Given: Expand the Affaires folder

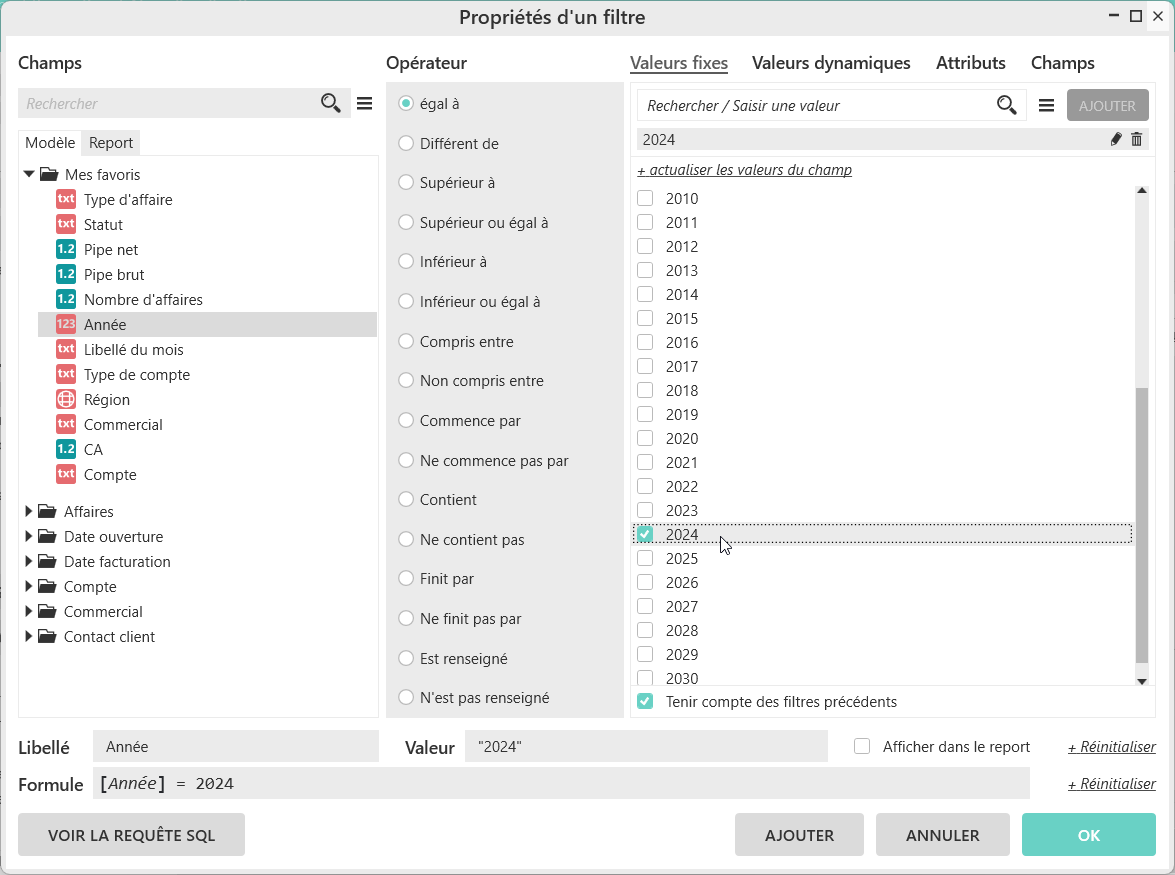Looking at the screenshot, I should pos(29,511).
